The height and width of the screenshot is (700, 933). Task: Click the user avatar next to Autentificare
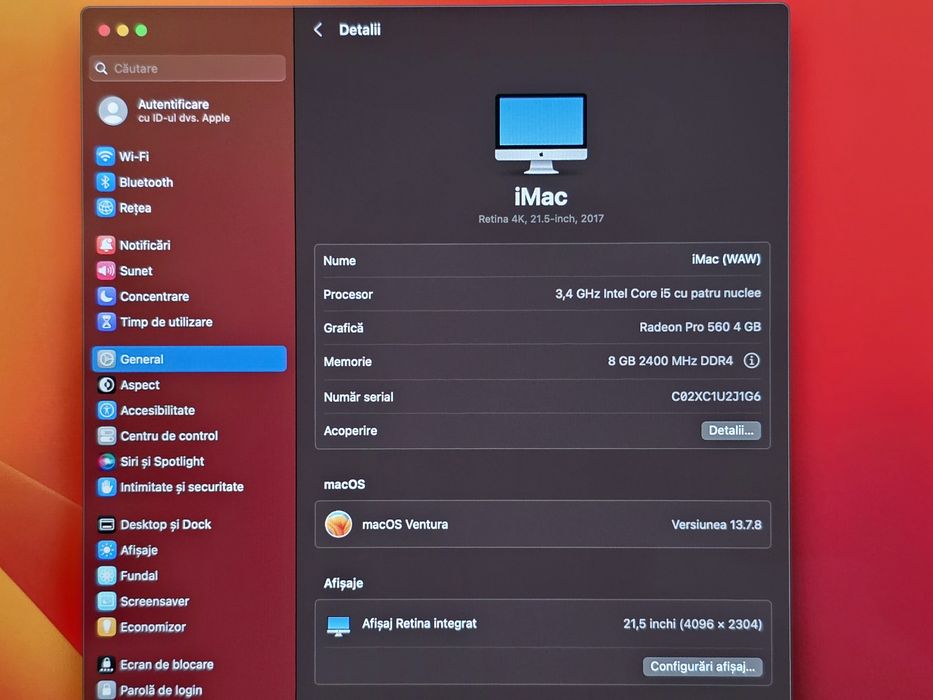(x=112, y=111)
